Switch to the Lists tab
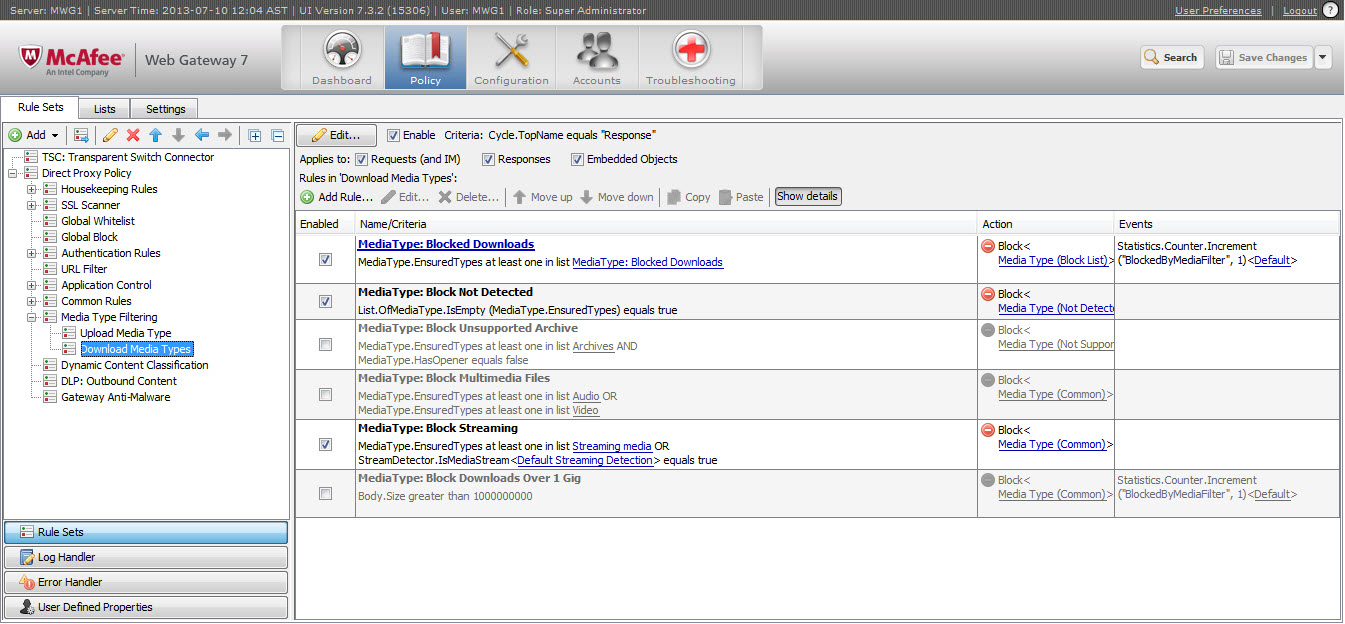 (x=103, y=108)
